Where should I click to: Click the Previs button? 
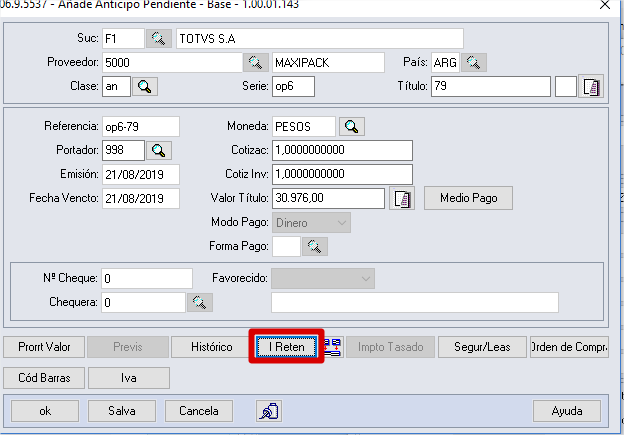pyautogui.click(x=128, y=347)
